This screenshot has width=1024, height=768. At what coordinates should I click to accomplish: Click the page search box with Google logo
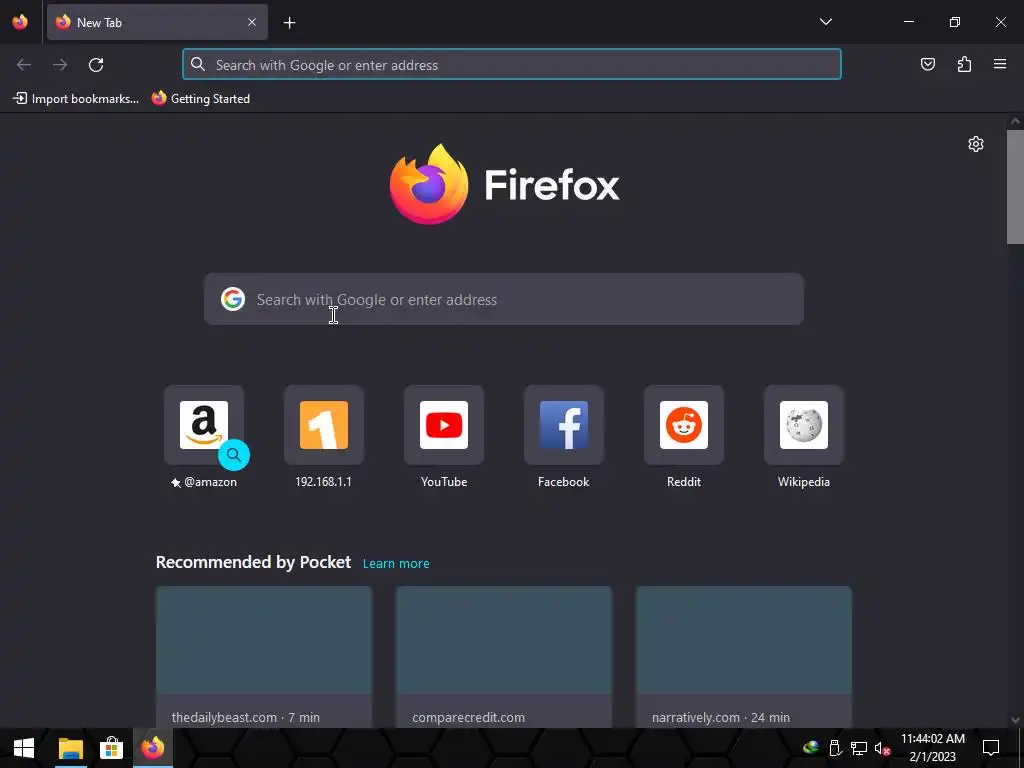click(x=504, y=299)
